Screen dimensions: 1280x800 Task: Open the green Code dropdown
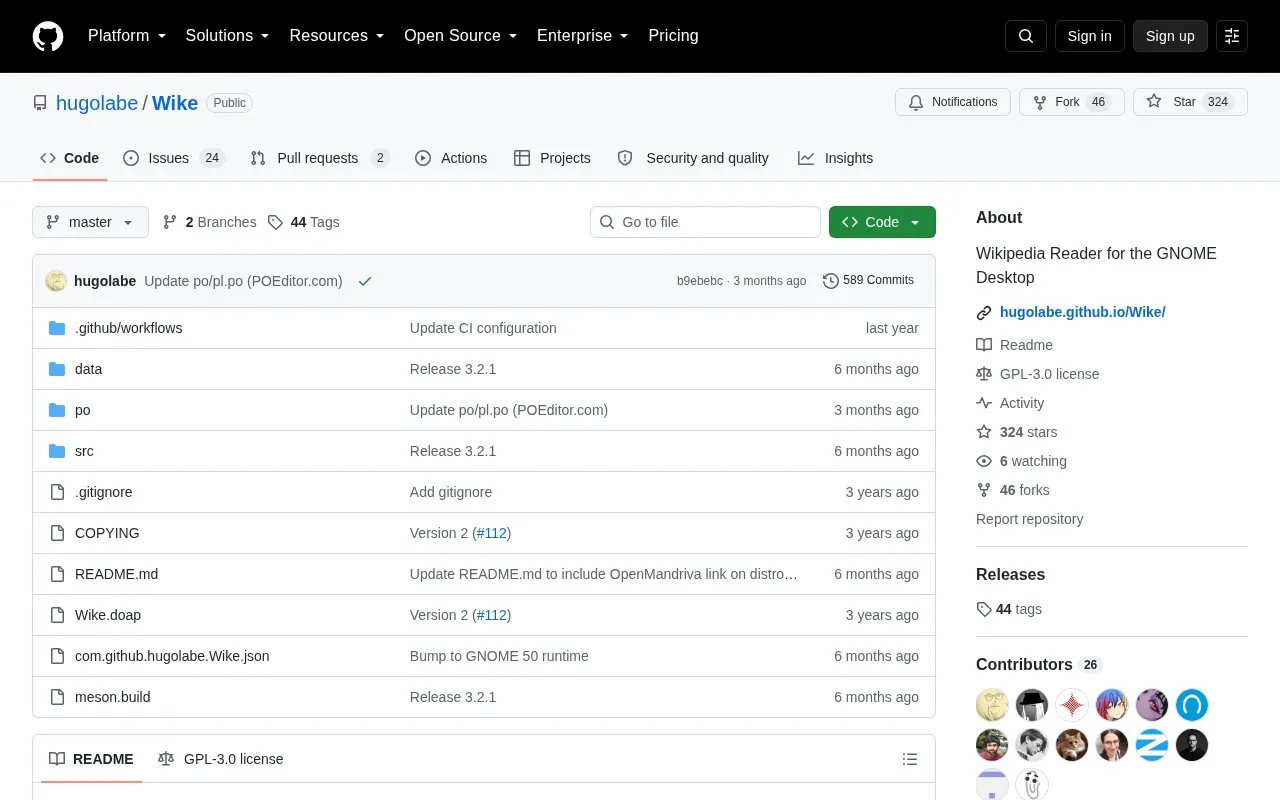tap(882, 222)
